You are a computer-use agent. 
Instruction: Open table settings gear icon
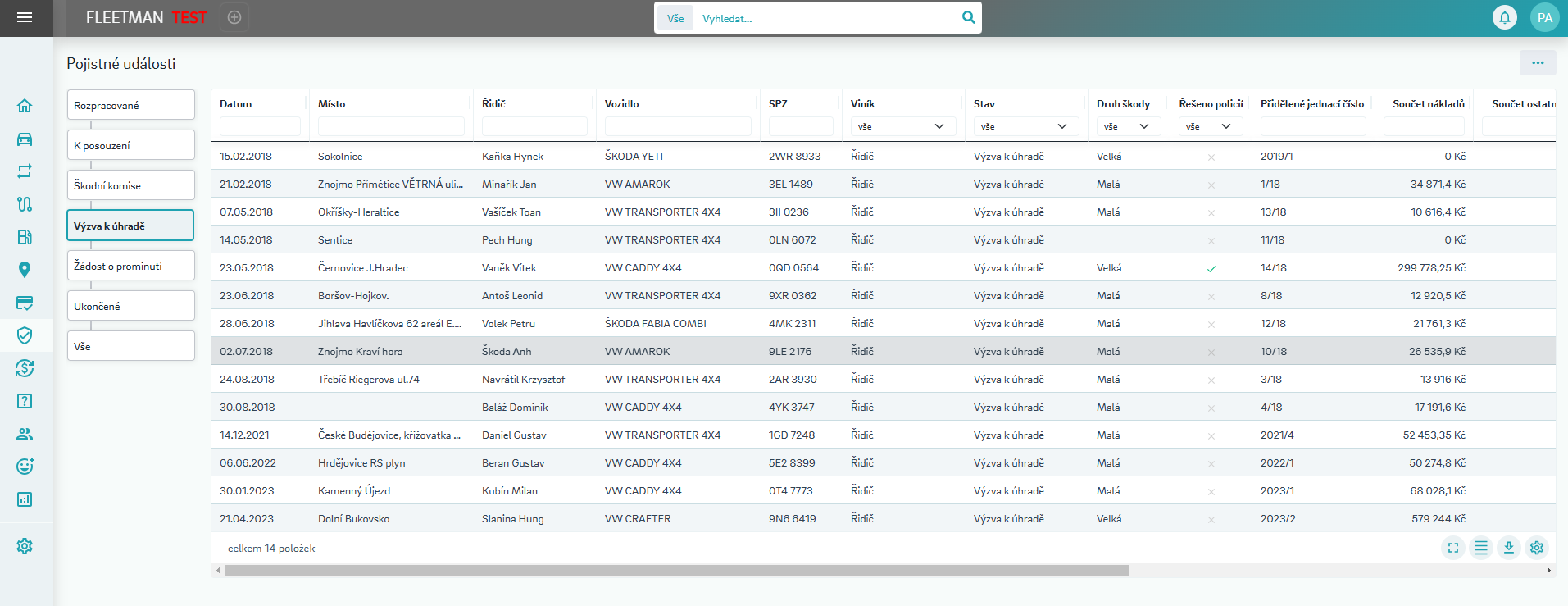coord(1537,548)
